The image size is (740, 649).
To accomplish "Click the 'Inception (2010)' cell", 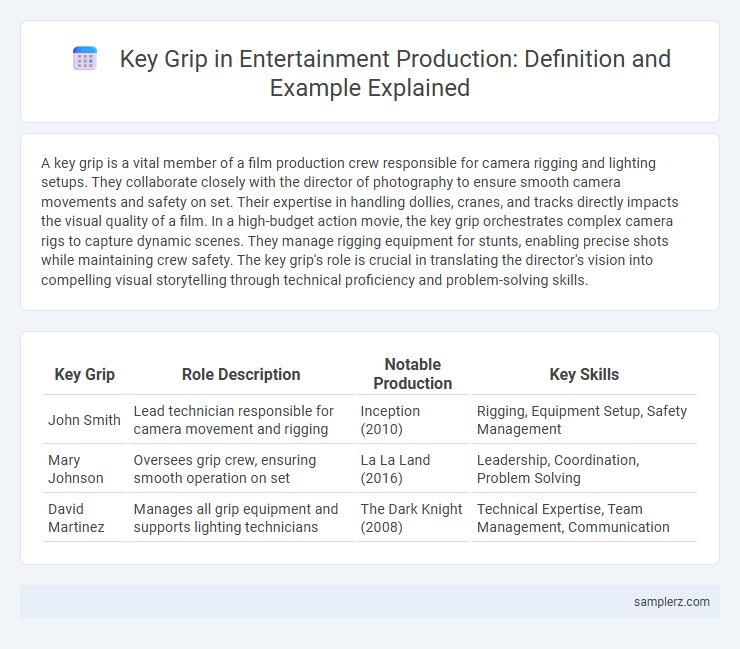I will [x=412, y=420].
